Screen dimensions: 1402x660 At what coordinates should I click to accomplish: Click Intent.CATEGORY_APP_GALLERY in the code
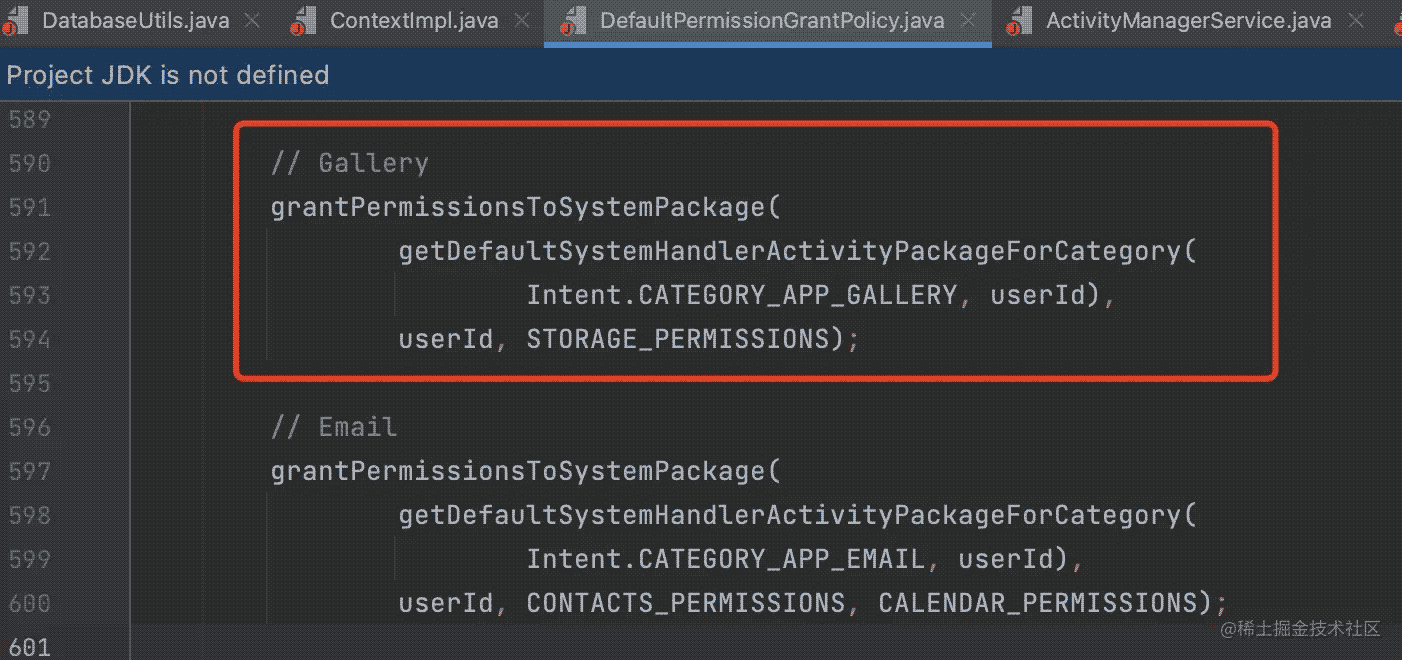[x=741, y=295]
